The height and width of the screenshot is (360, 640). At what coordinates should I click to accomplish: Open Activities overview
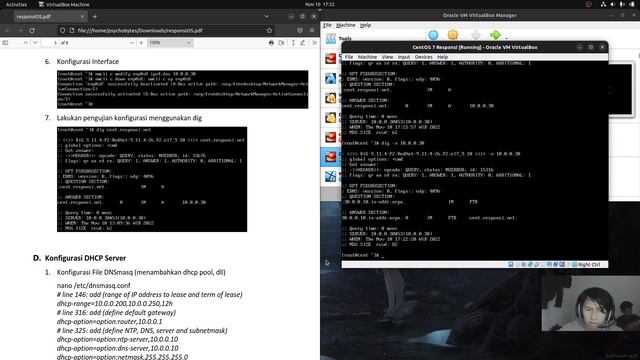click(16, 4)
